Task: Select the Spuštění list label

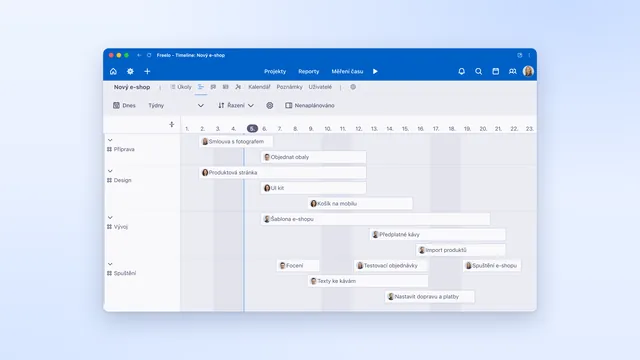Action: coord(125,273)
